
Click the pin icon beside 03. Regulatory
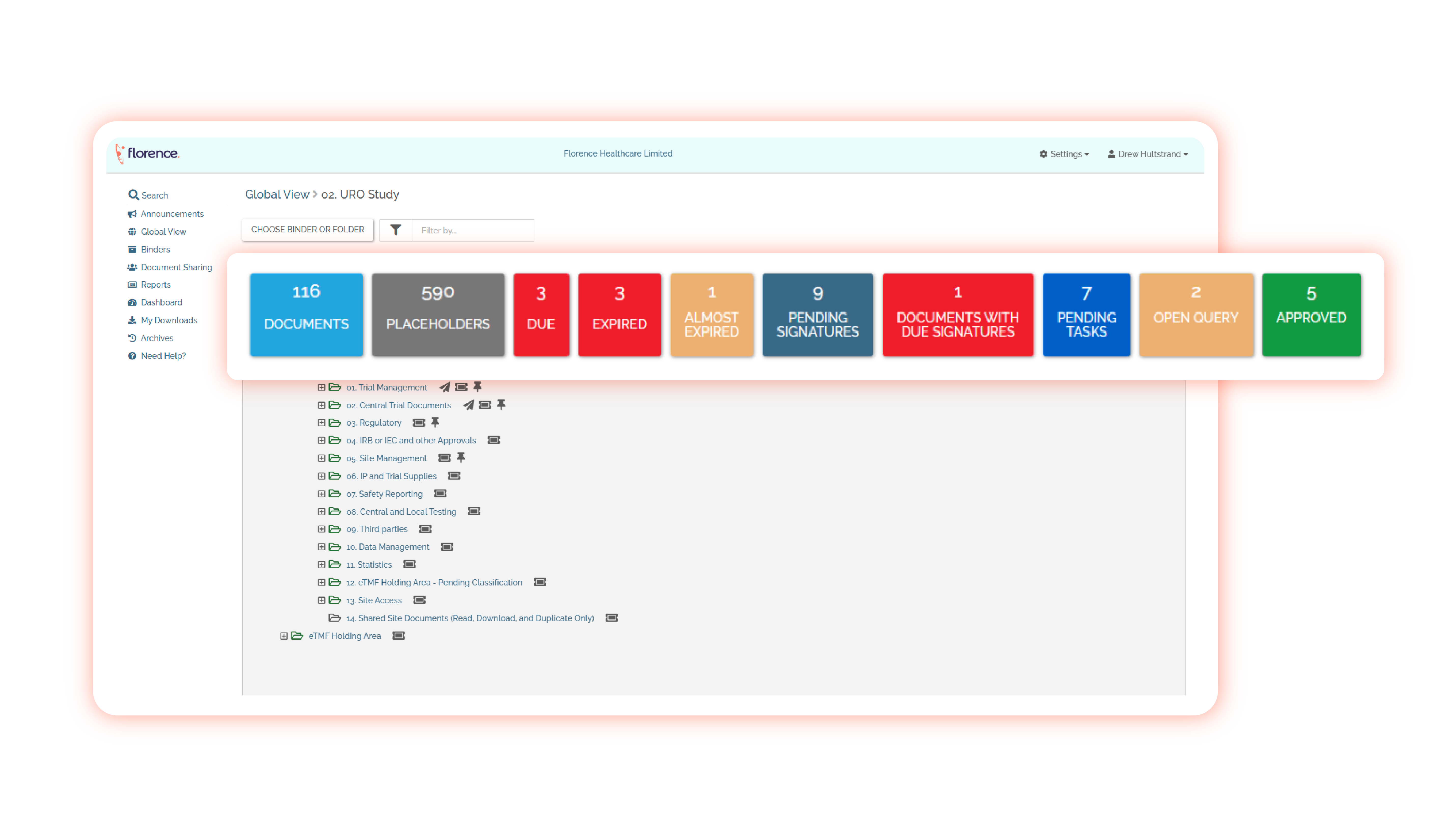pyautogui.click(x=435, y=423)
